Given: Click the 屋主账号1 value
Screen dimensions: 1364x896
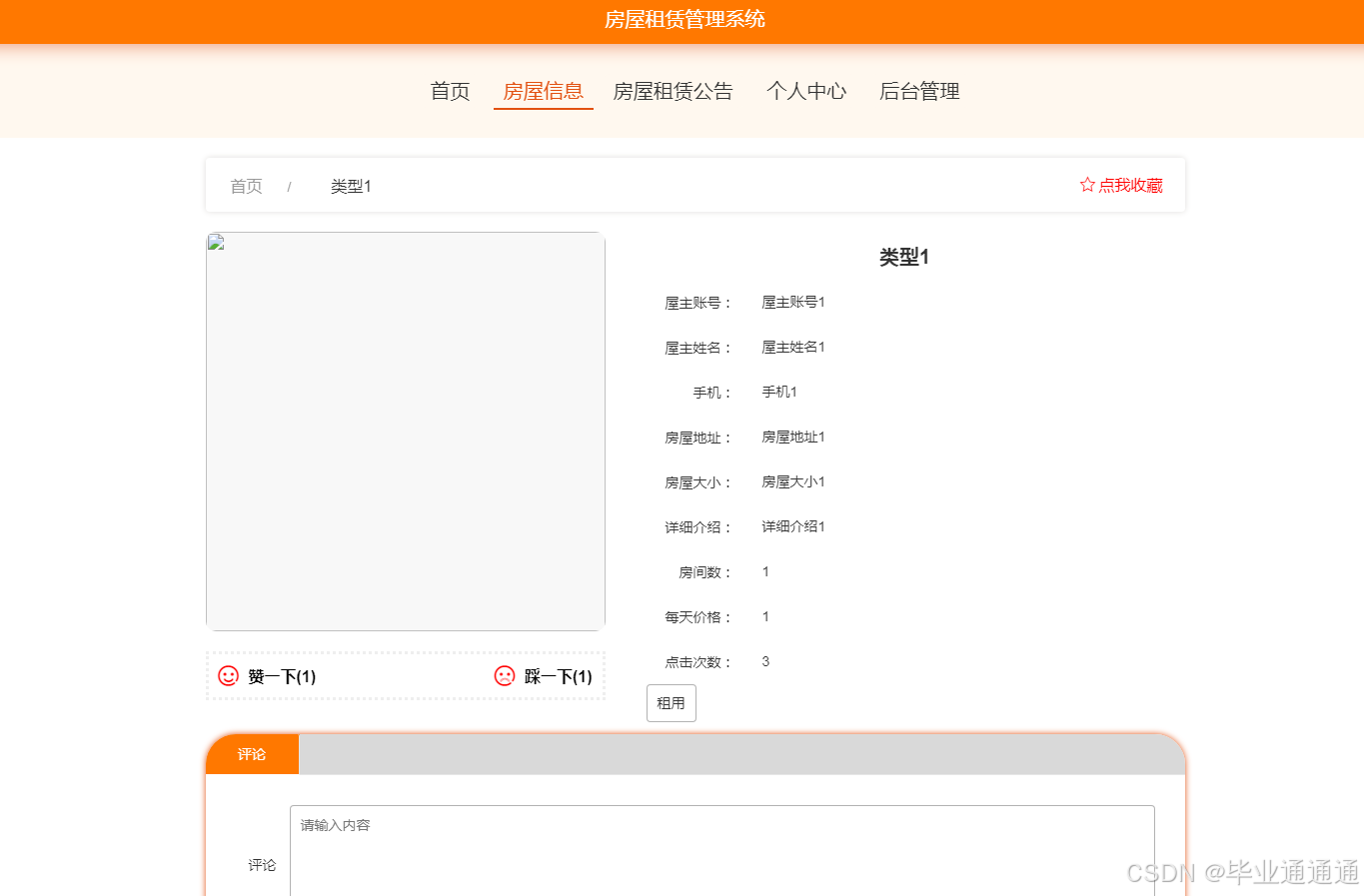Looking at the screenshot, I should [793, 302].
